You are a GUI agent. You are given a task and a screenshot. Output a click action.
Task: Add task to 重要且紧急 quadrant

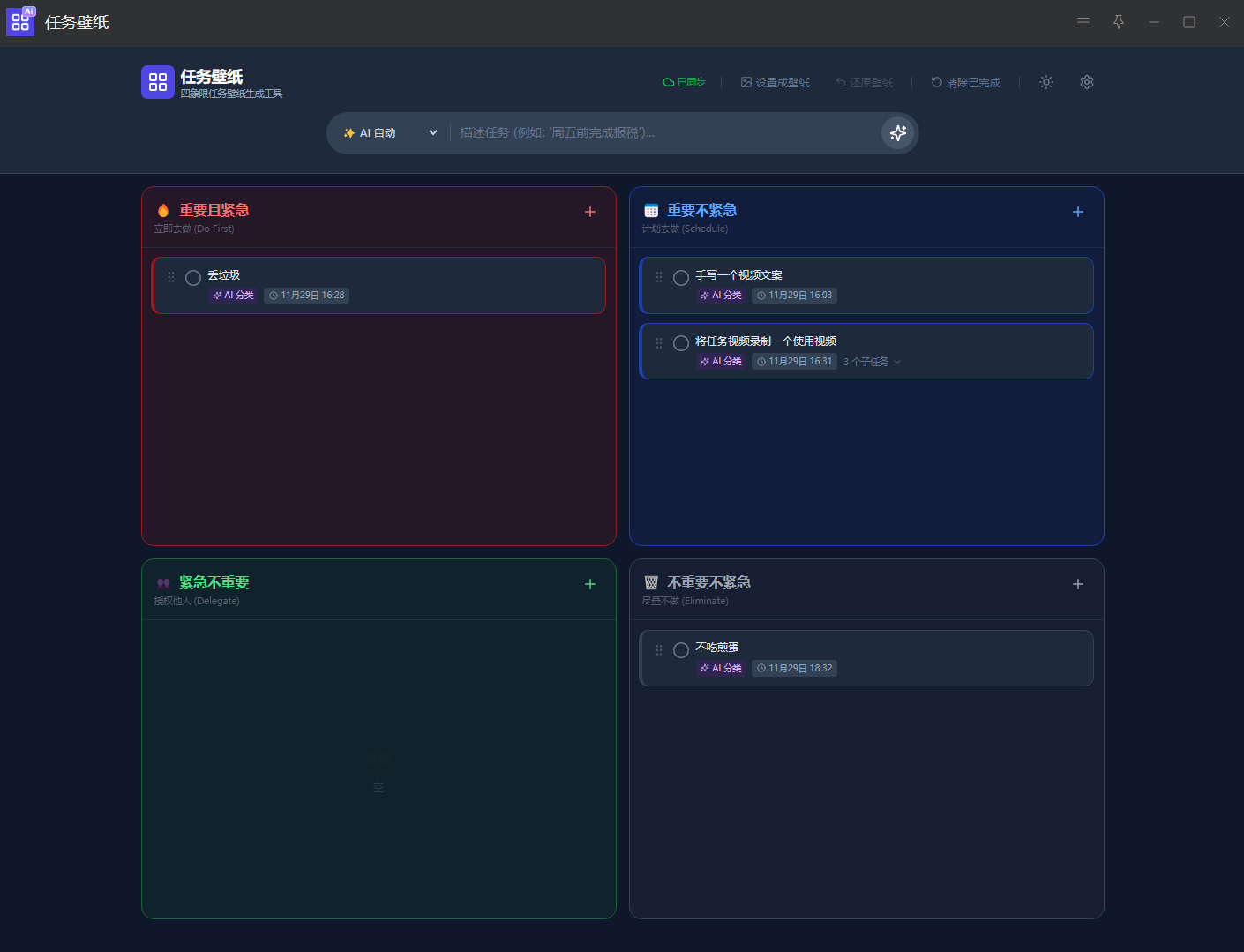point(590,212)
